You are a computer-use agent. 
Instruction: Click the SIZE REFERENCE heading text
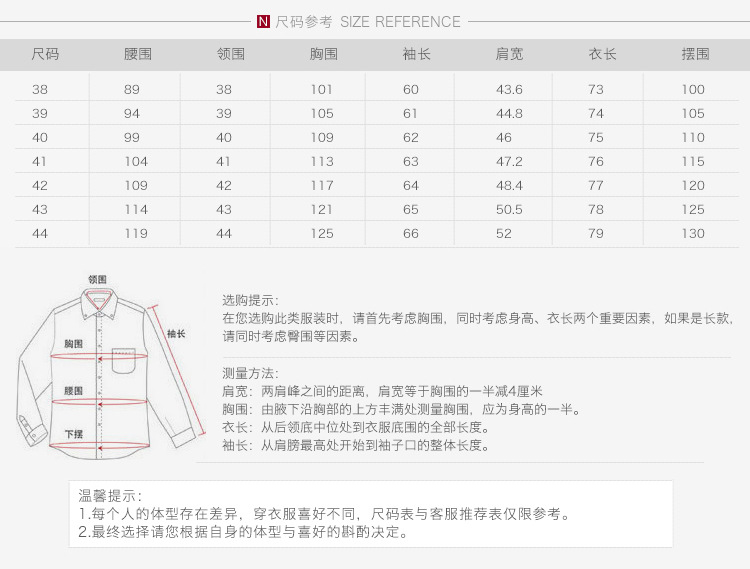pyautogui.click(x=400, y=22)
